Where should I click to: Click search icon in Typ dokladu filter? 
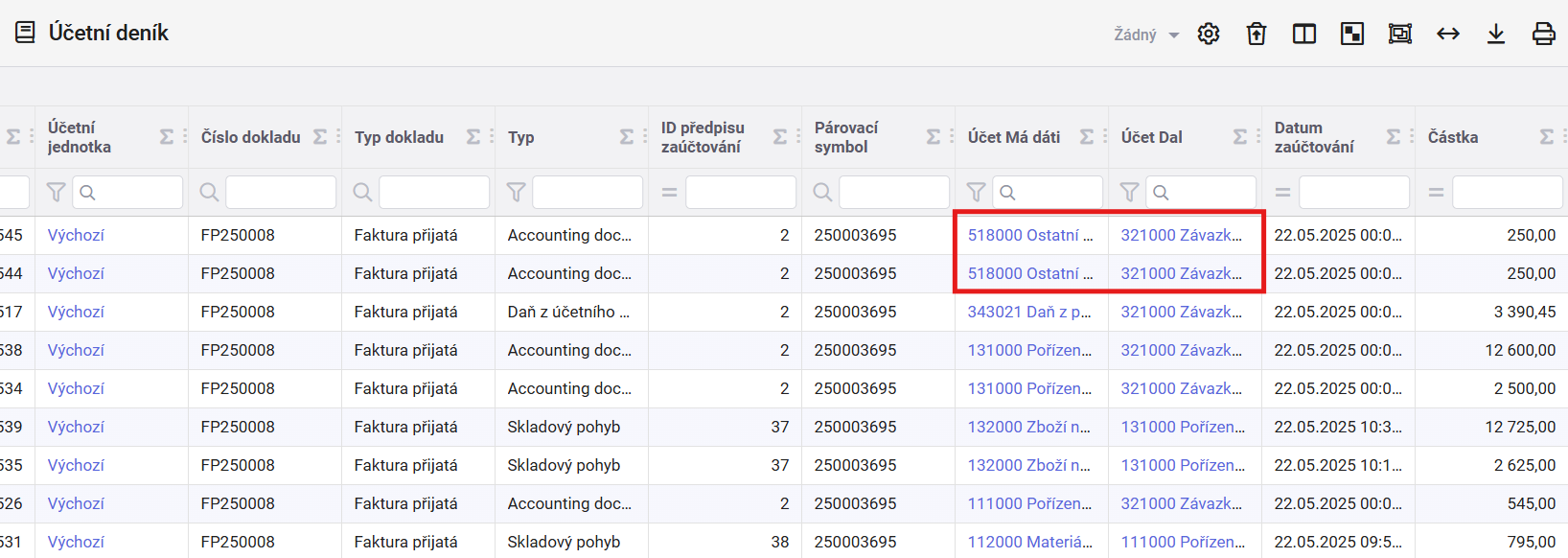362,193
